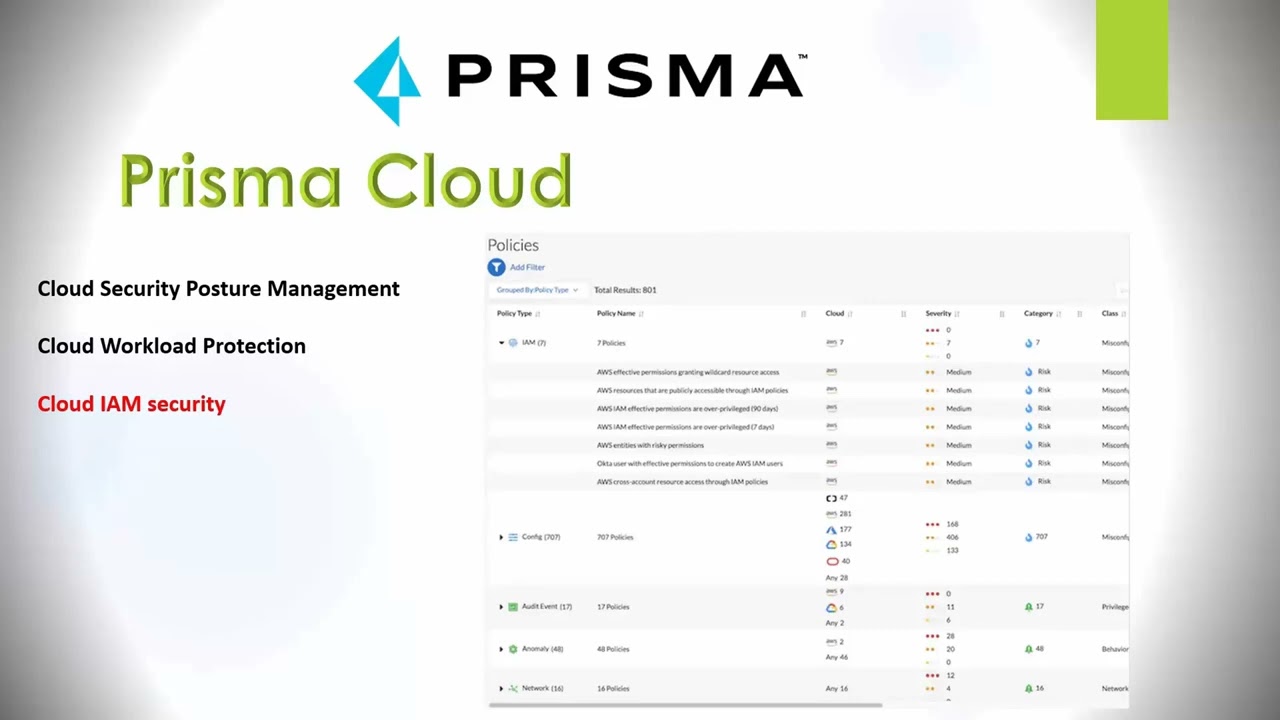Expand the Config policy group
The image size is (1280, 720).
501,537
